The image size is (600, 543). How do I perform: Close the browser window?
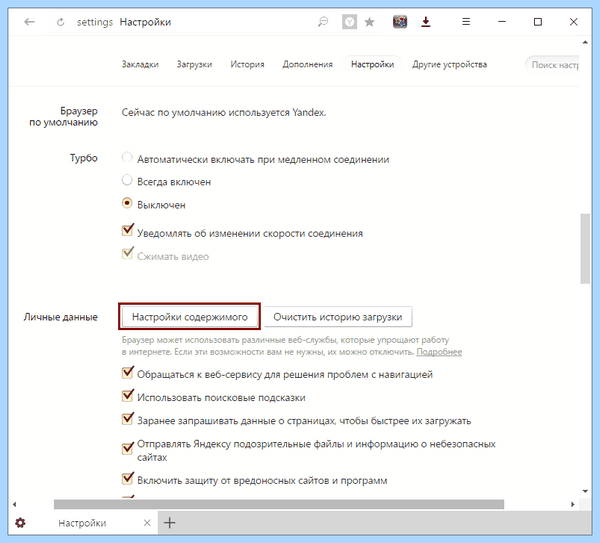point(573,22)
